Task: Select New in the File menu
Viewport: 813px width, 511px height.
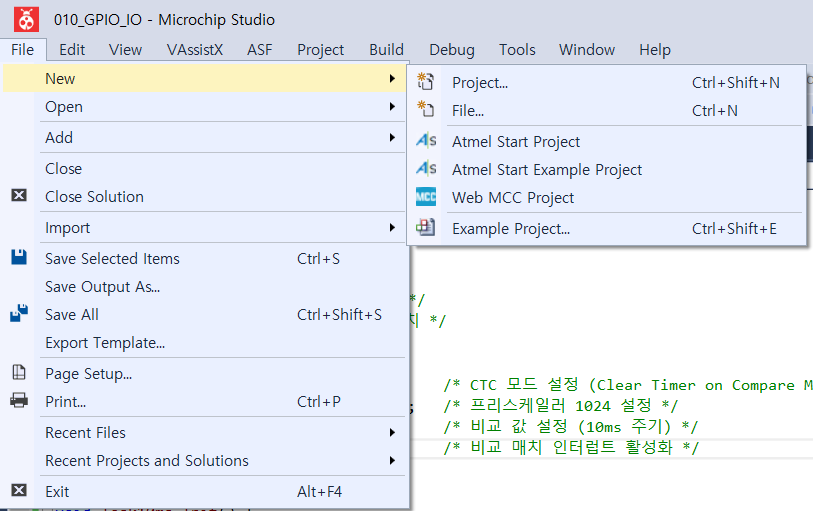Action: [204, 78]
